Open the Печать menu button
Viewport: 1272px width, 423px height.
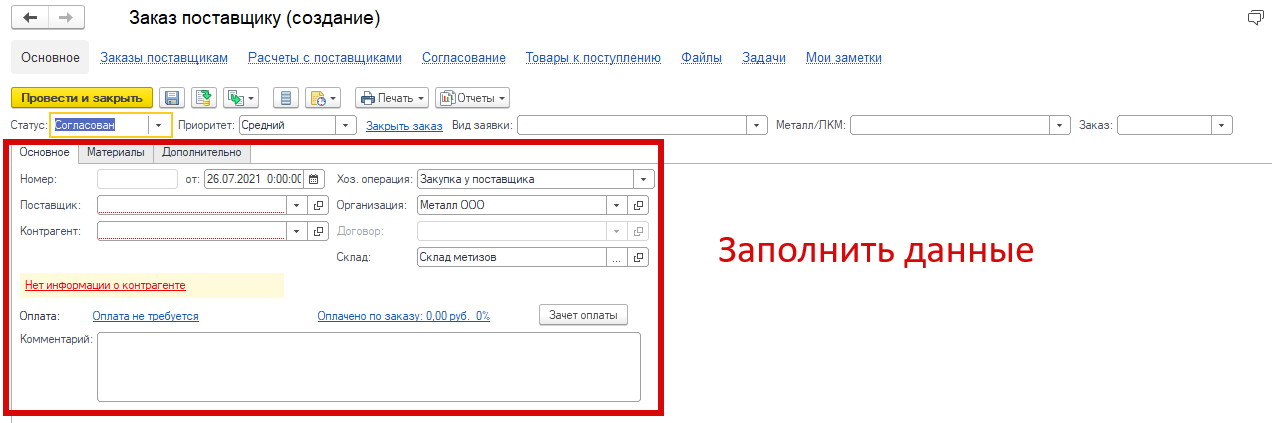tap(392, 98)
